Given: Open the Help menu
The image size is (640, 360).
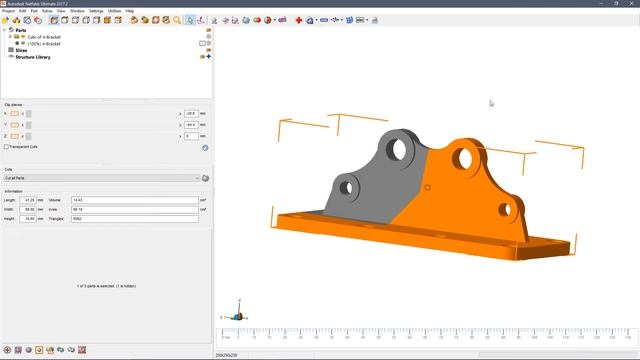Looking at the screenshot, I should [129, 11].
